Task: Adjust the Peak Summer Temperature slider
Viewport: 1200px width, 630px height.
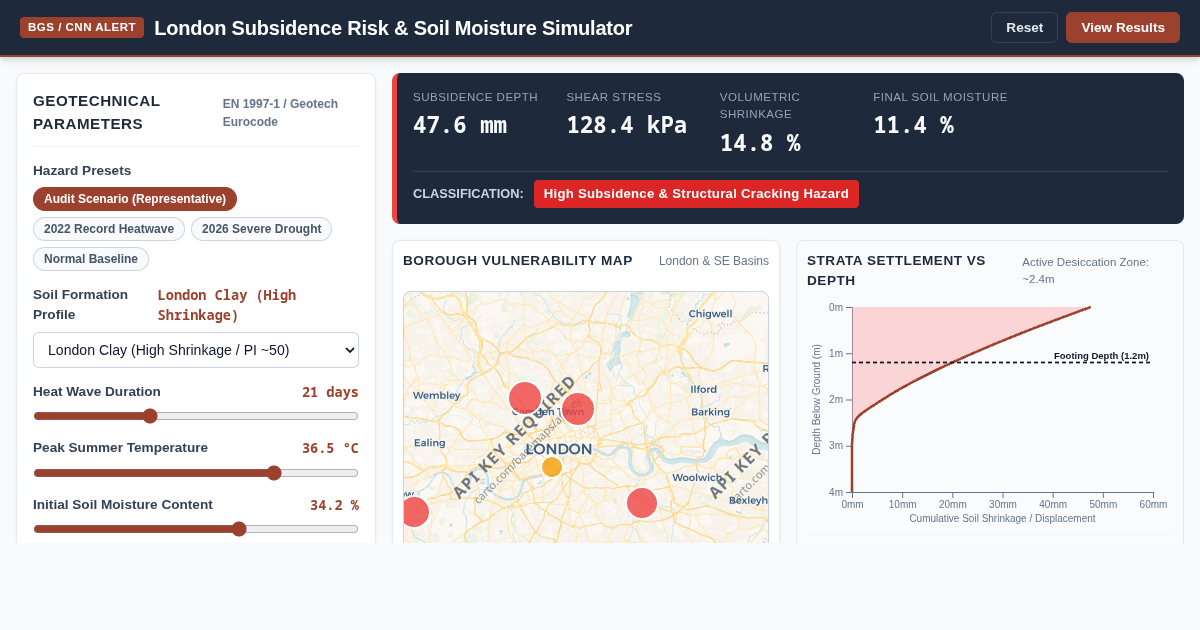Action: 196,473
